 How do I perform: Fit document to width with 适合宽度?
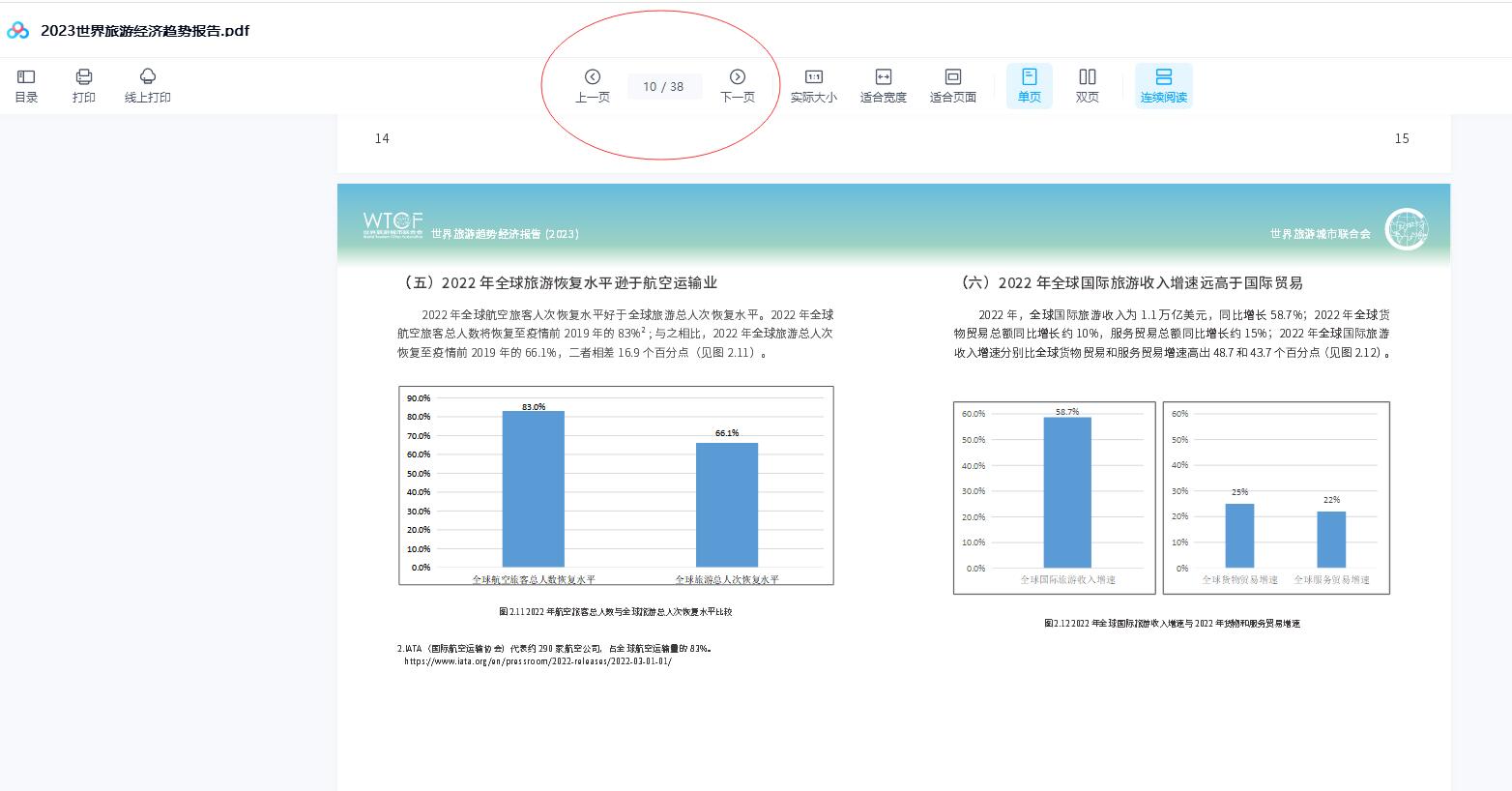pos(883,85)
